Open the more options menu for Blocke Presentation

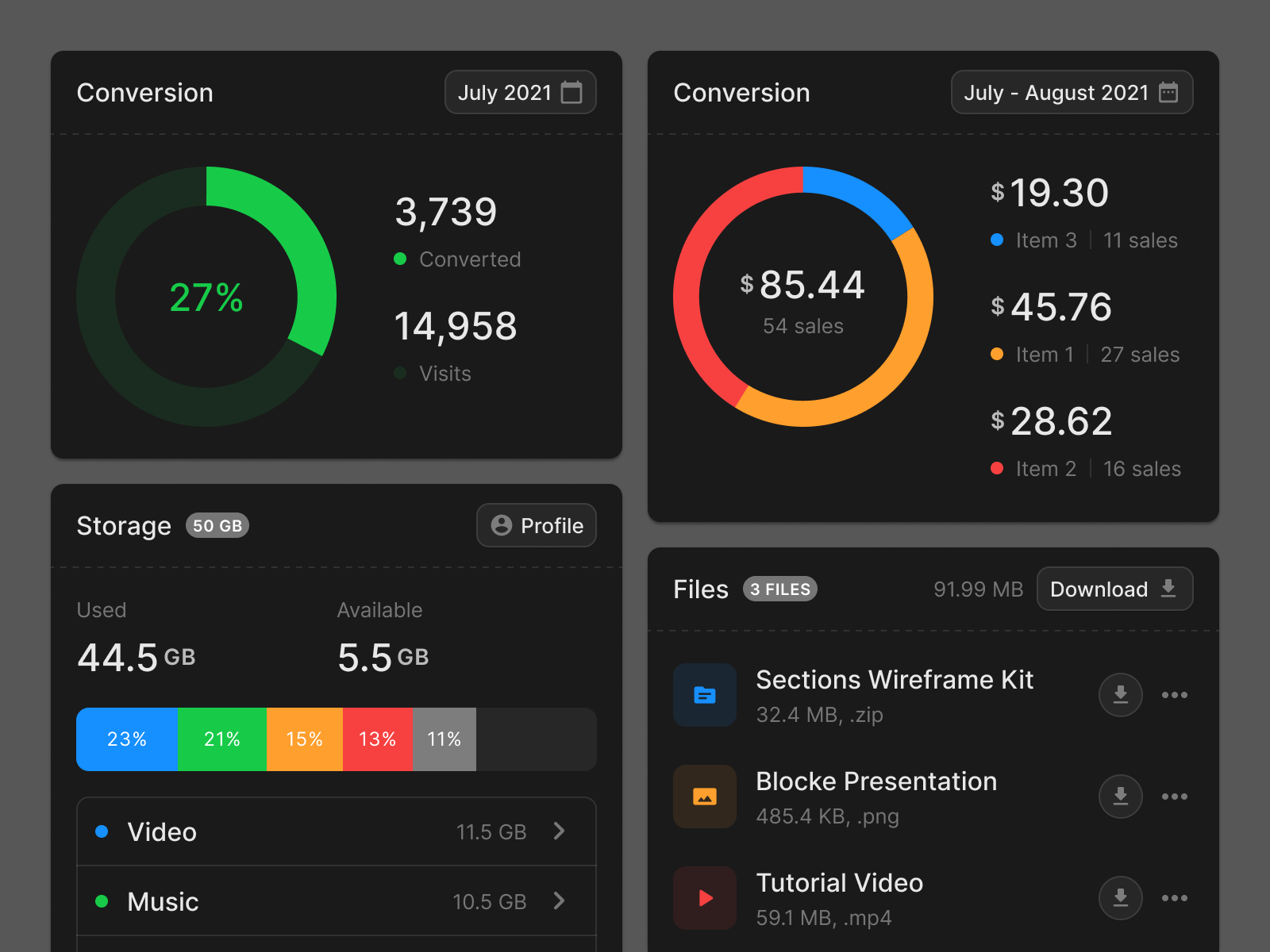coord(1176,797)
